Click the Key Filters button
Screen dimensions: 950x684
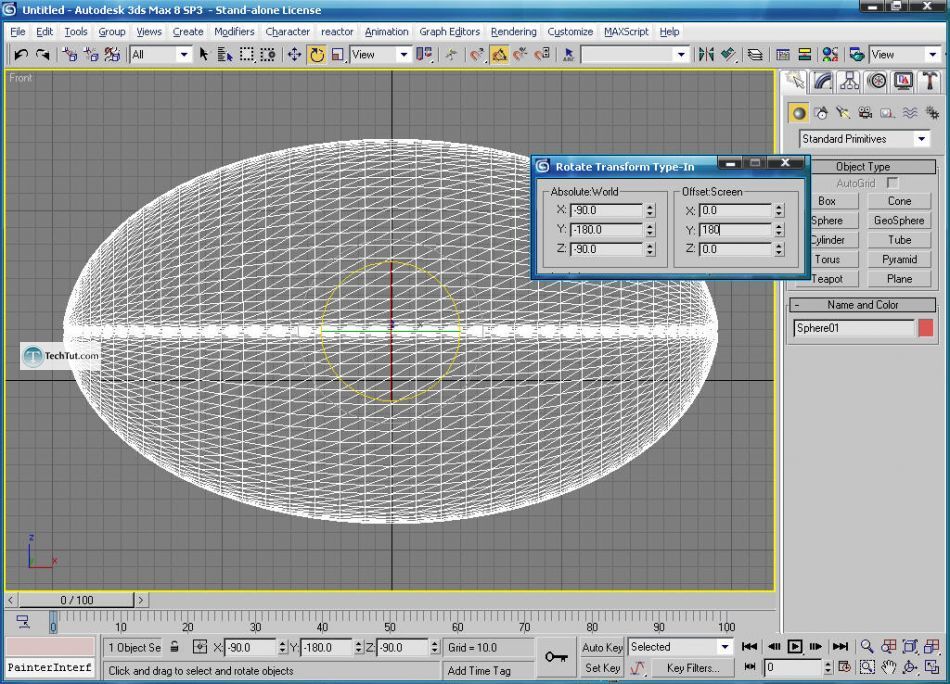click(693, 668)
